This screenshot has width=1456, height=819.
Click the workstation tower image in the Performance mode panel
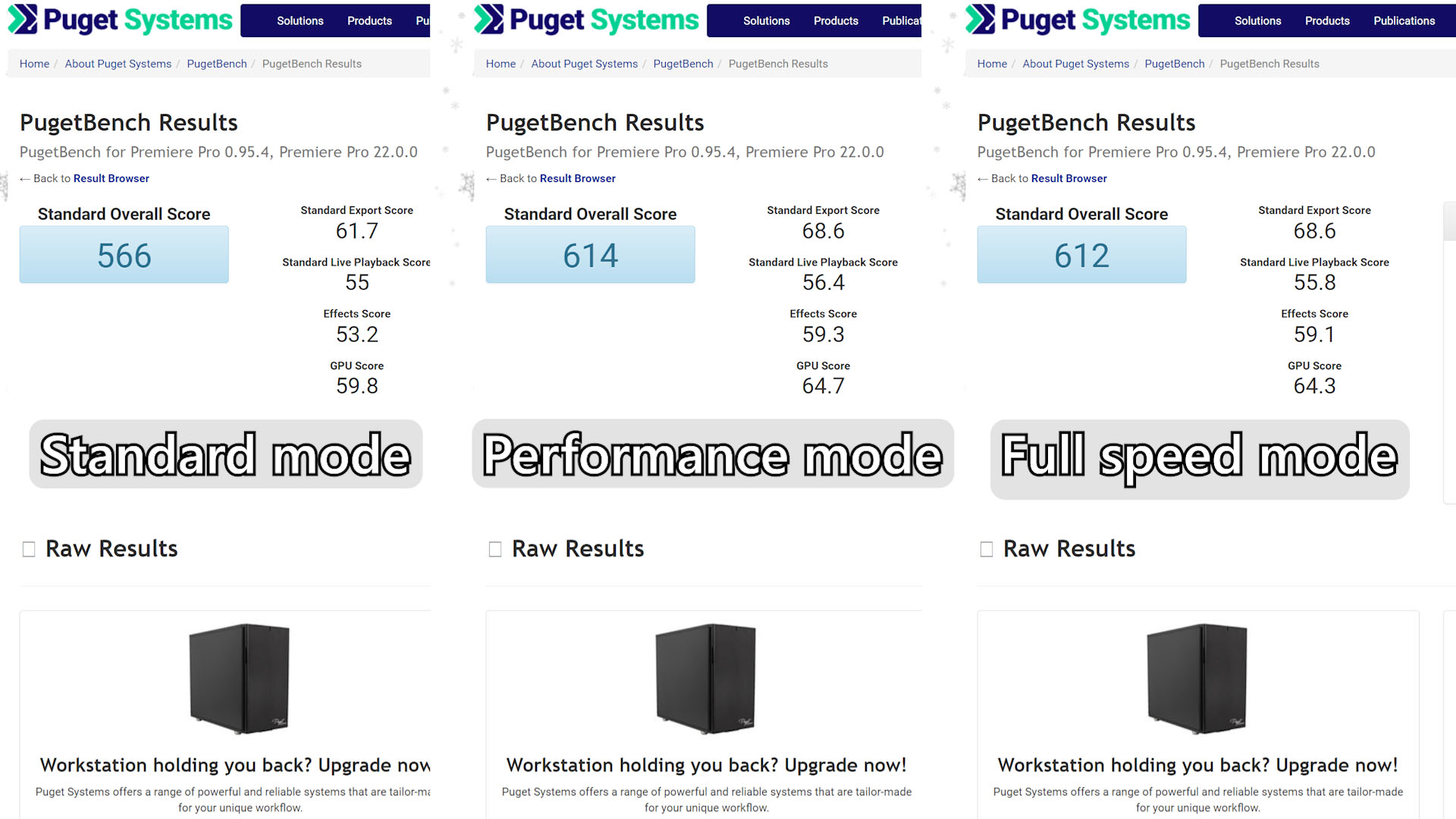coord(705,679)
